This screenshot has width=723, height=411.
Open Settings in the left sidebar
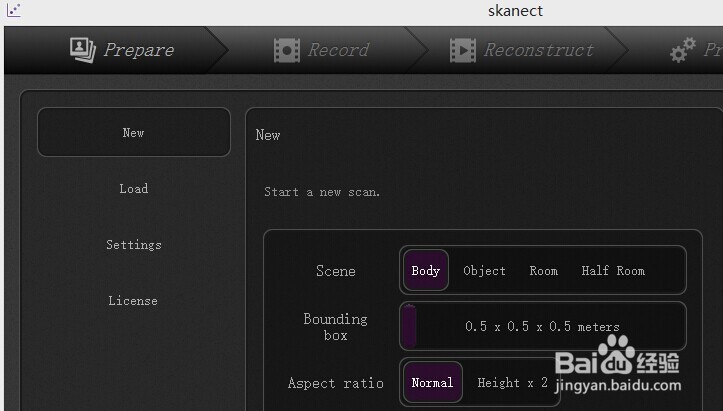134,244
